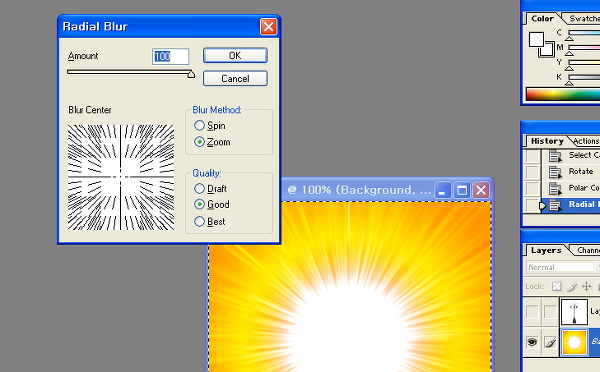600x372 pixels.
Task: Click the history state slider marker
Action: click(x=543, y=206)
